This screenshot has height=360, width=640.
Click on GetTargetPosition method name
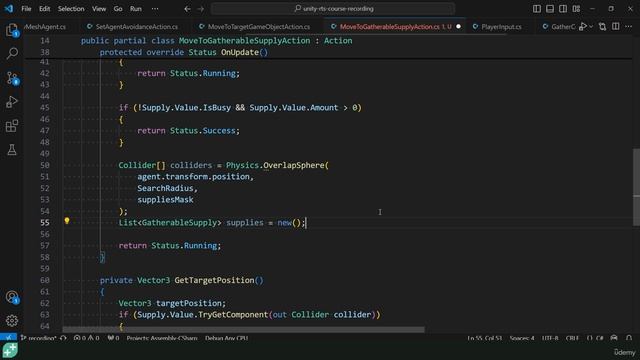click(214, 280)
